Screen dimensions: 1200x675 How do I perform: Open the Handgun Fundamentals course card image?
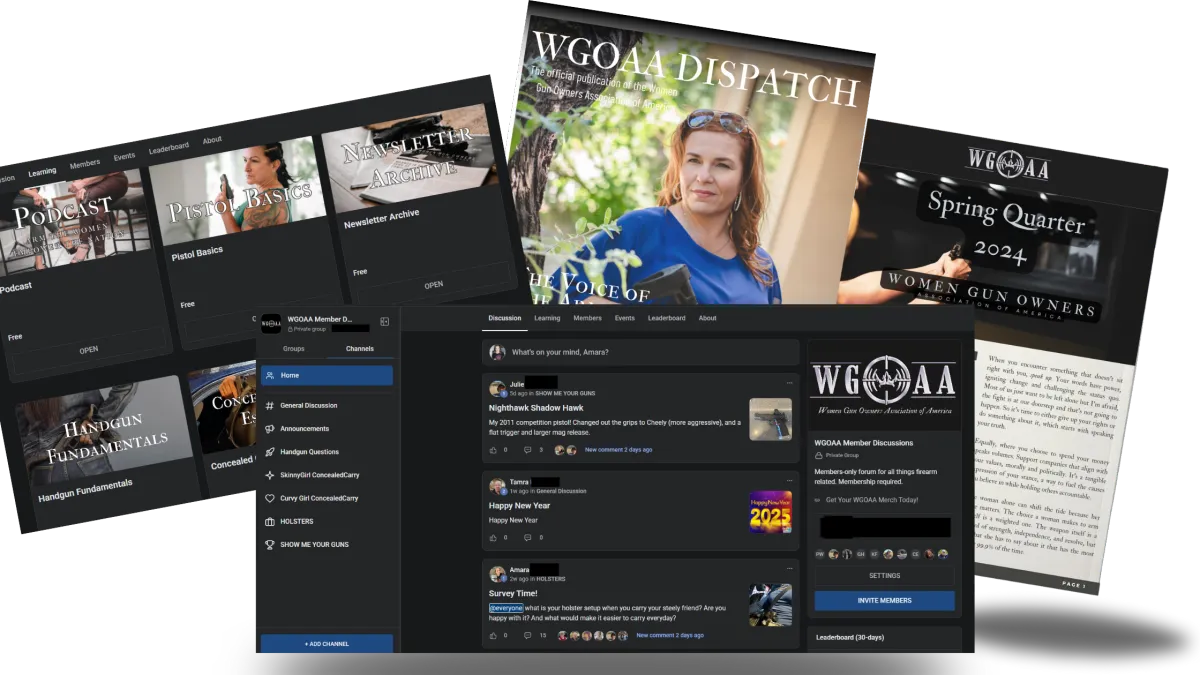point(105,436)
